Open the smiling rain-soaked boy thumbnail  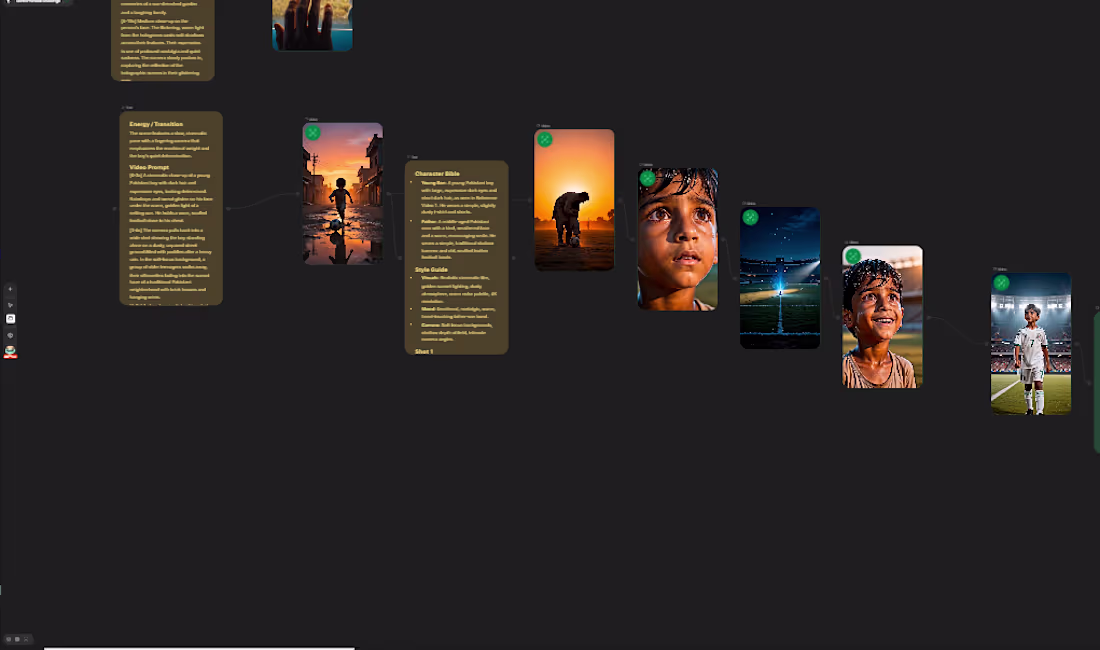tap(883, 316)
